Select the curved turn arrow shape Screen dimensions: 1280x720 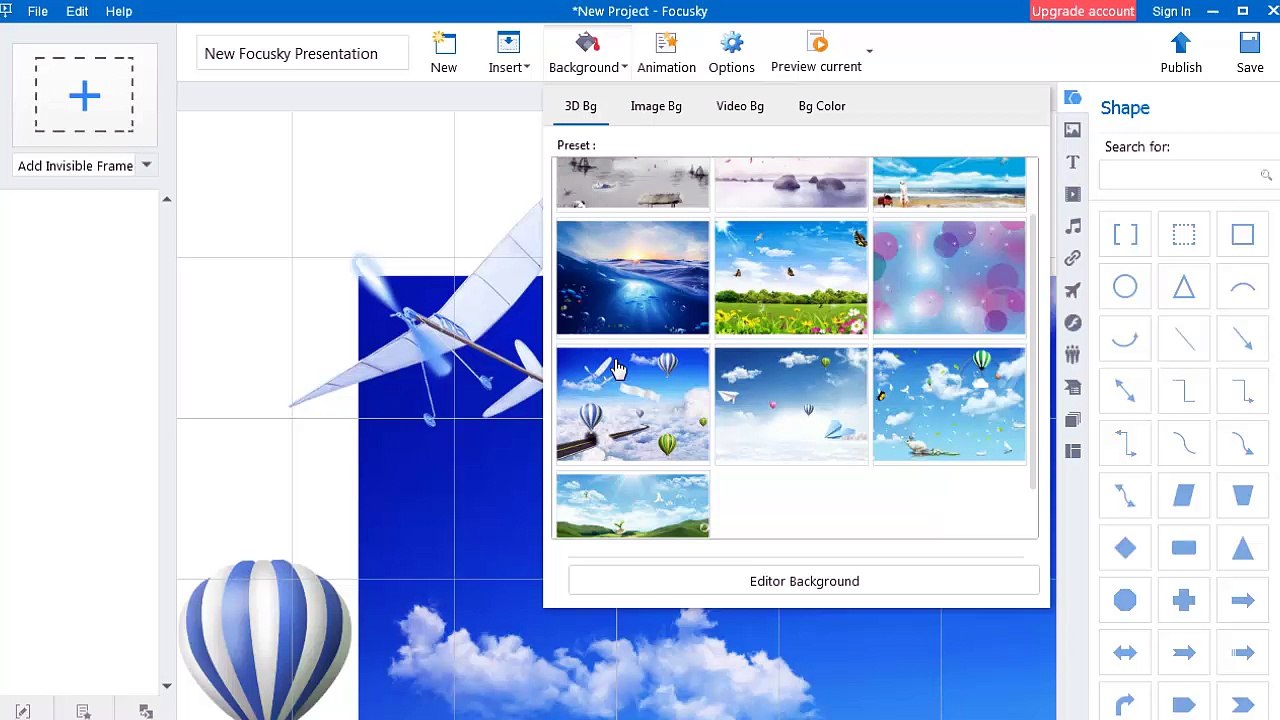(1125, 705)
